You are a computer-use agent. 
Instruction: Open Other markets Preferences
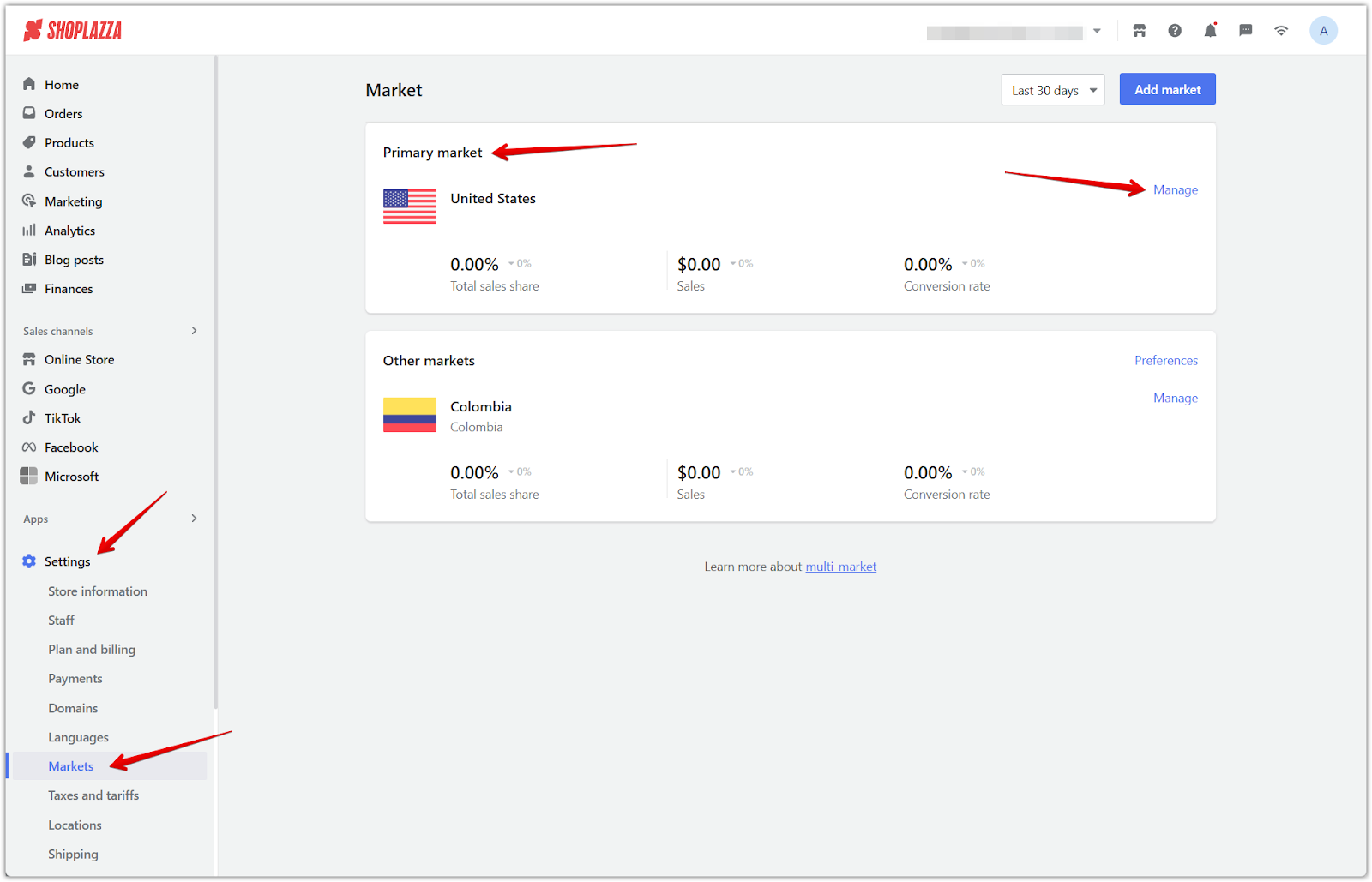pos(1166,360)
